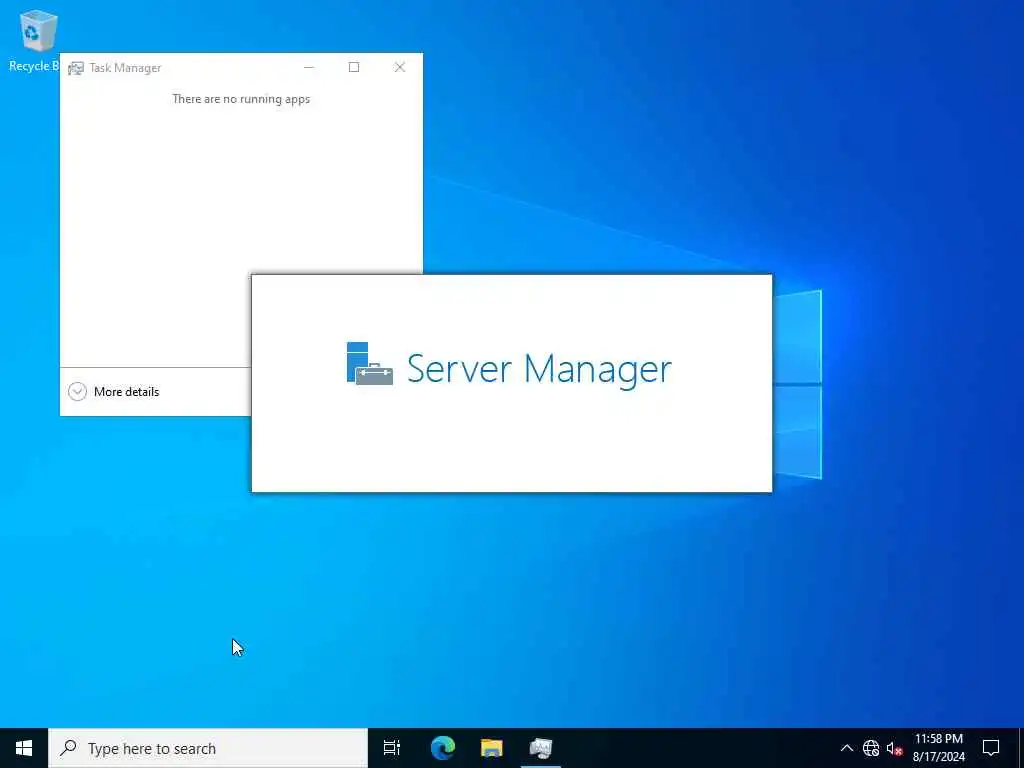Image resolution: width=1024 pixels, height=768 pixels.
Task: Launch Microsoft Edge from the taskbar
Action: tap(443, 748)
